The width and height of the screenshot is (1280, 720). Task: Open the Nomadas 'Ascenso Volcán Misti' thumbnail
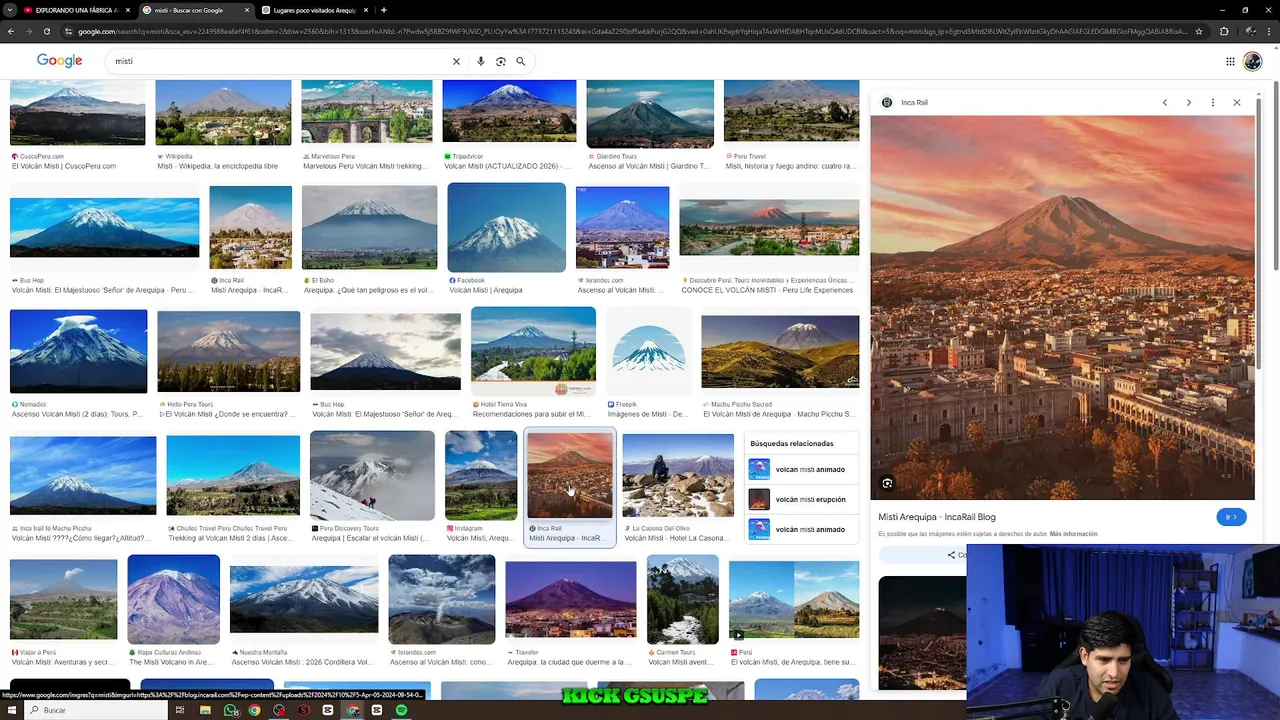coord(78,351)
